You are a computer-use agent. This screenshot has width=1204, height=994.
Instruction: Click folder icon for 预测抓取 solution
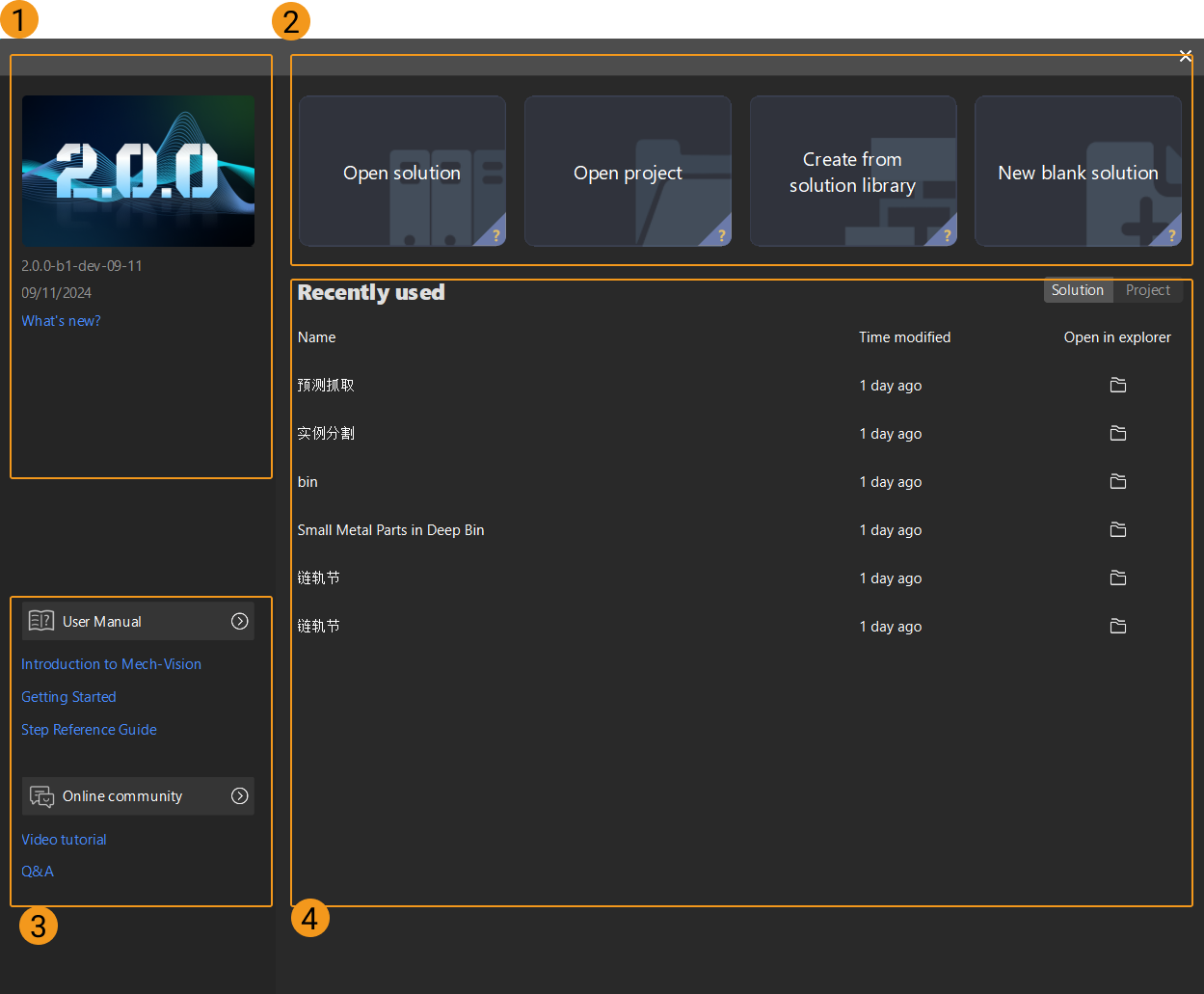[1117, 385]
